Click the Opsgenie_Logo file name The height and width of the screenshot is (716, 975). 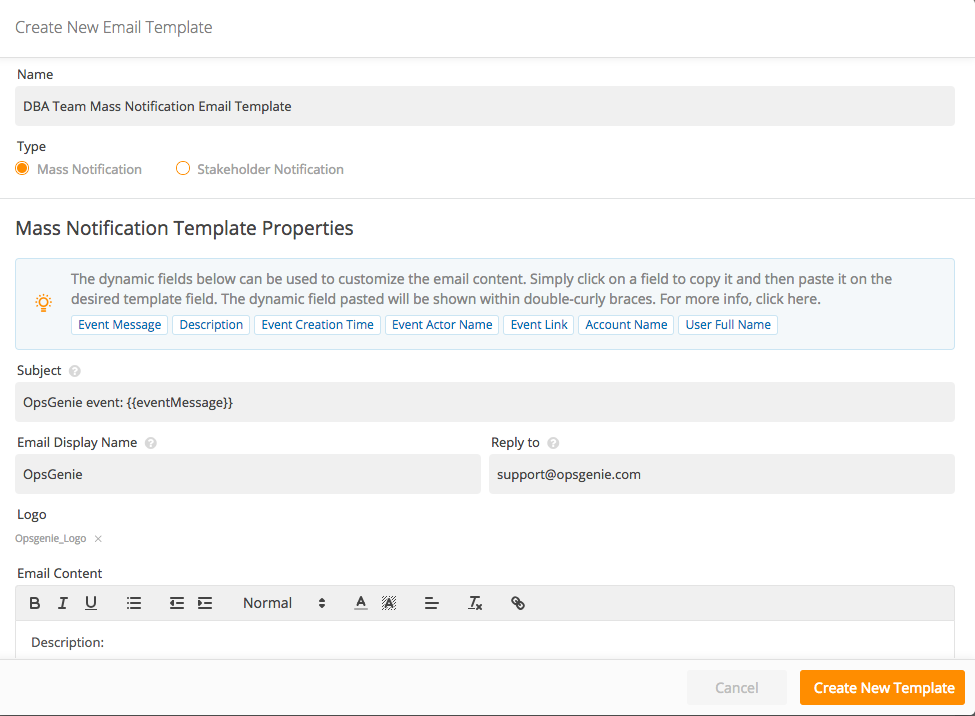tap(50, 539)
